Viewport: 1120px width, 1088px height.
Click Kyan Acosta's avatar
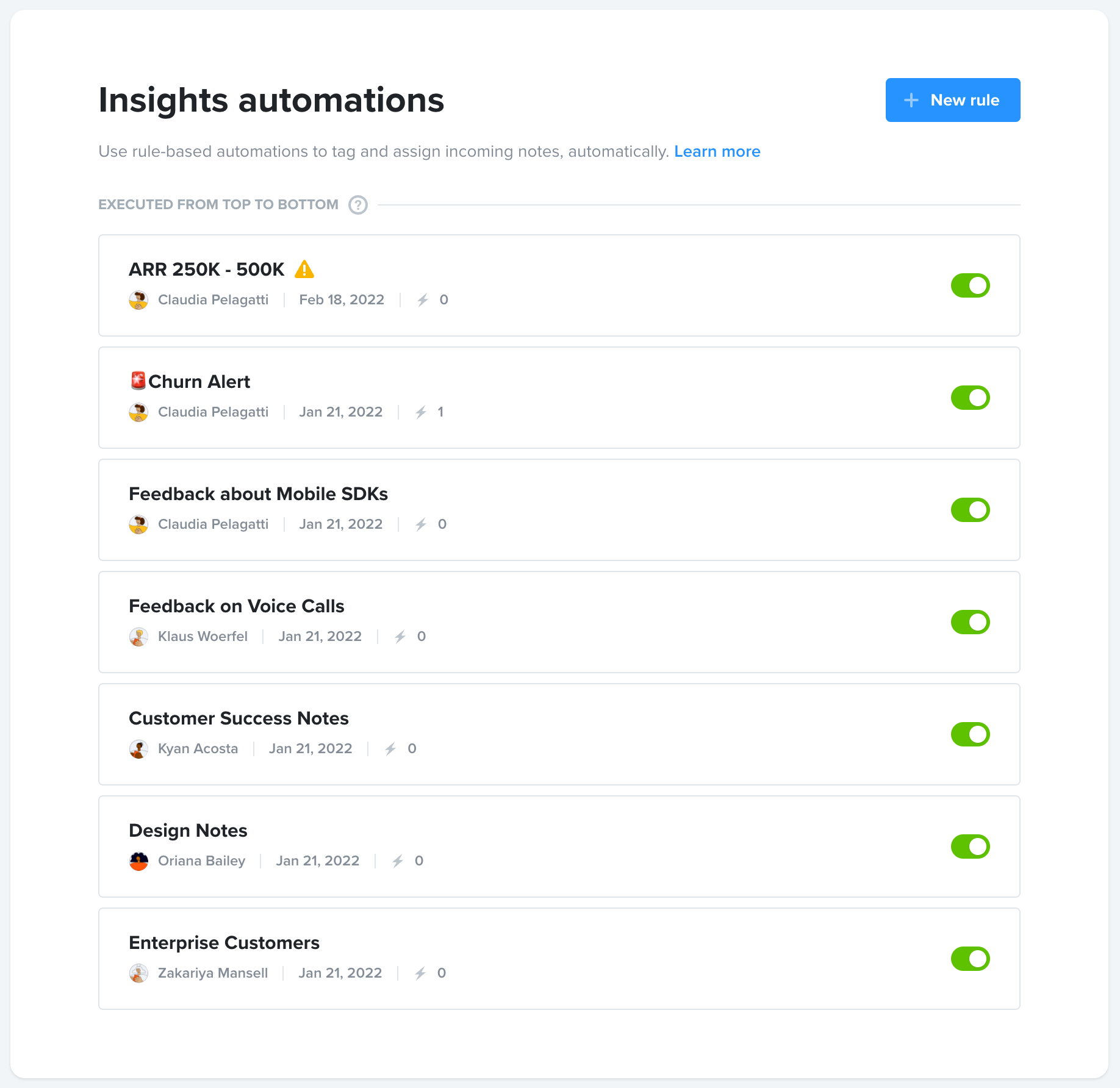tap(138, 749)
